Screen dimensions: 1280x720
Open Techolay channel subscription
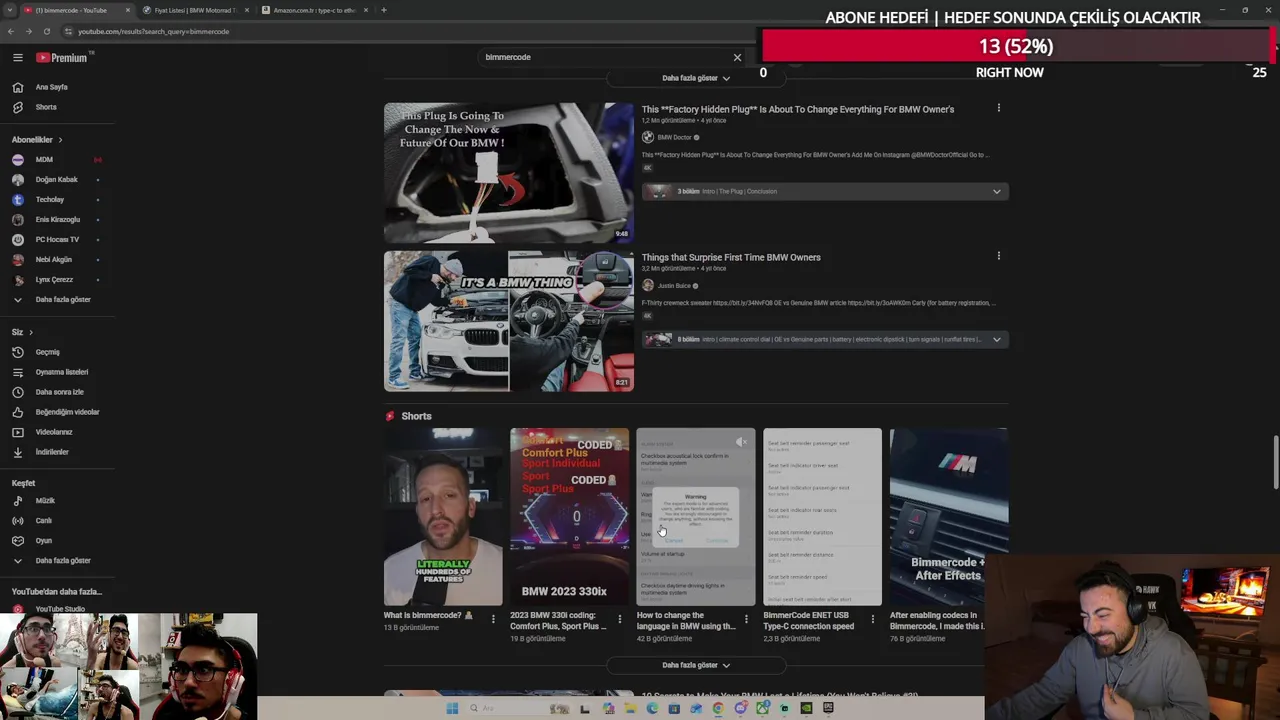(x=50, y=200)
